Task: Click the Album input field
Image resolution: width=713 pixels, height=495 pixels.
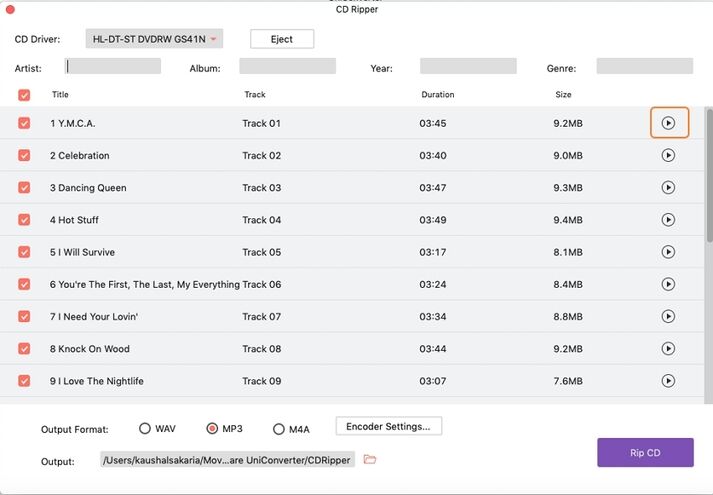Action: (x=287, y=66)
